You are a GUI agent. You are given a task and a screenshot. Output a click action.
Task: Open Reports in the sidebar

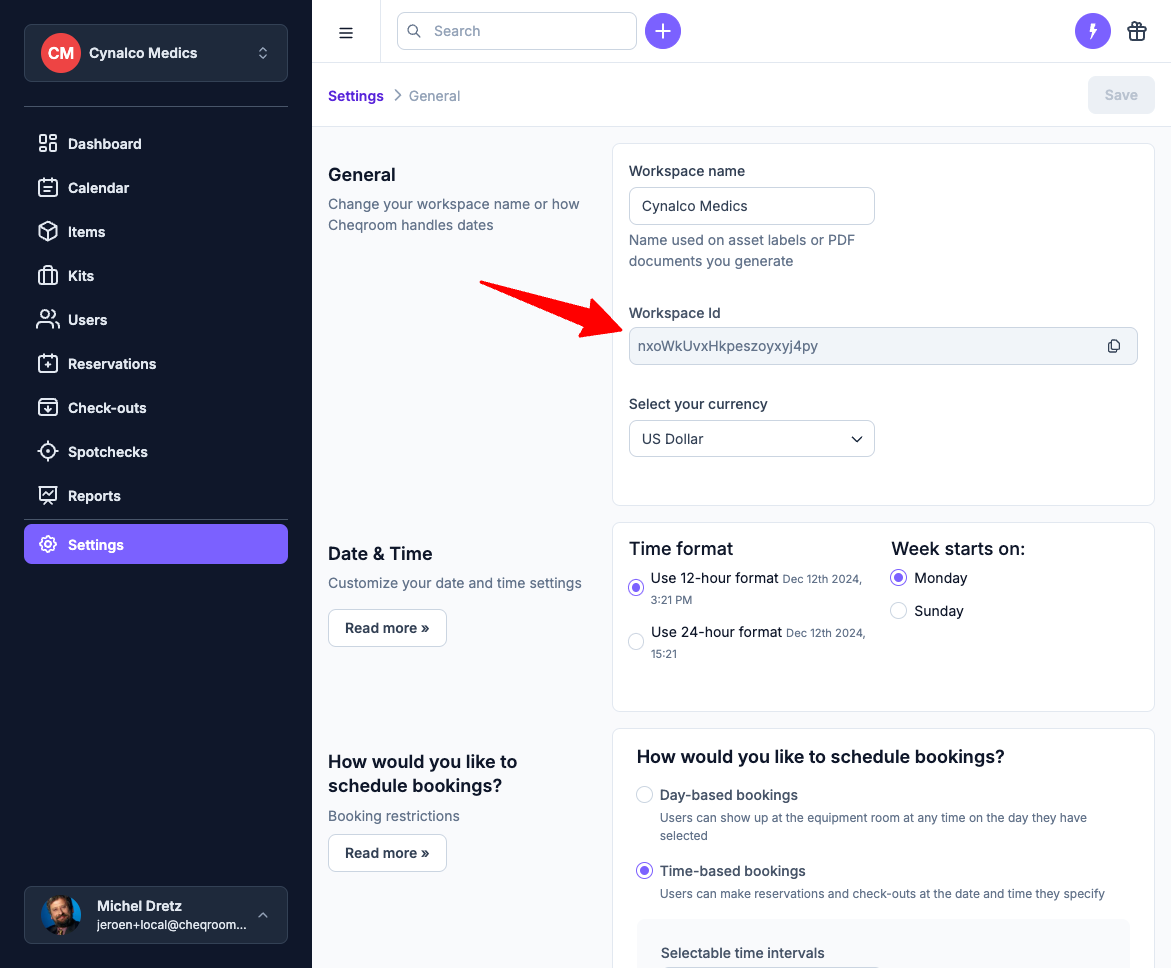[x=94, y=496]
